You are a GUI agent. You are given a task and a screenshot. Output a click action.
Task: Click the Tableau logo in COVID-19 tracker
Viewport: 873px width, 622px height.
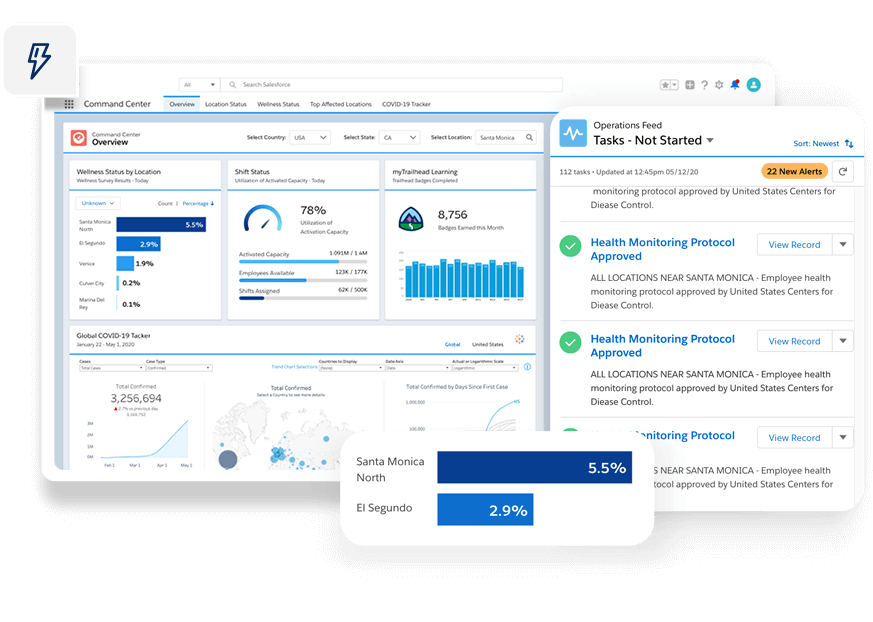coord(519,339)
